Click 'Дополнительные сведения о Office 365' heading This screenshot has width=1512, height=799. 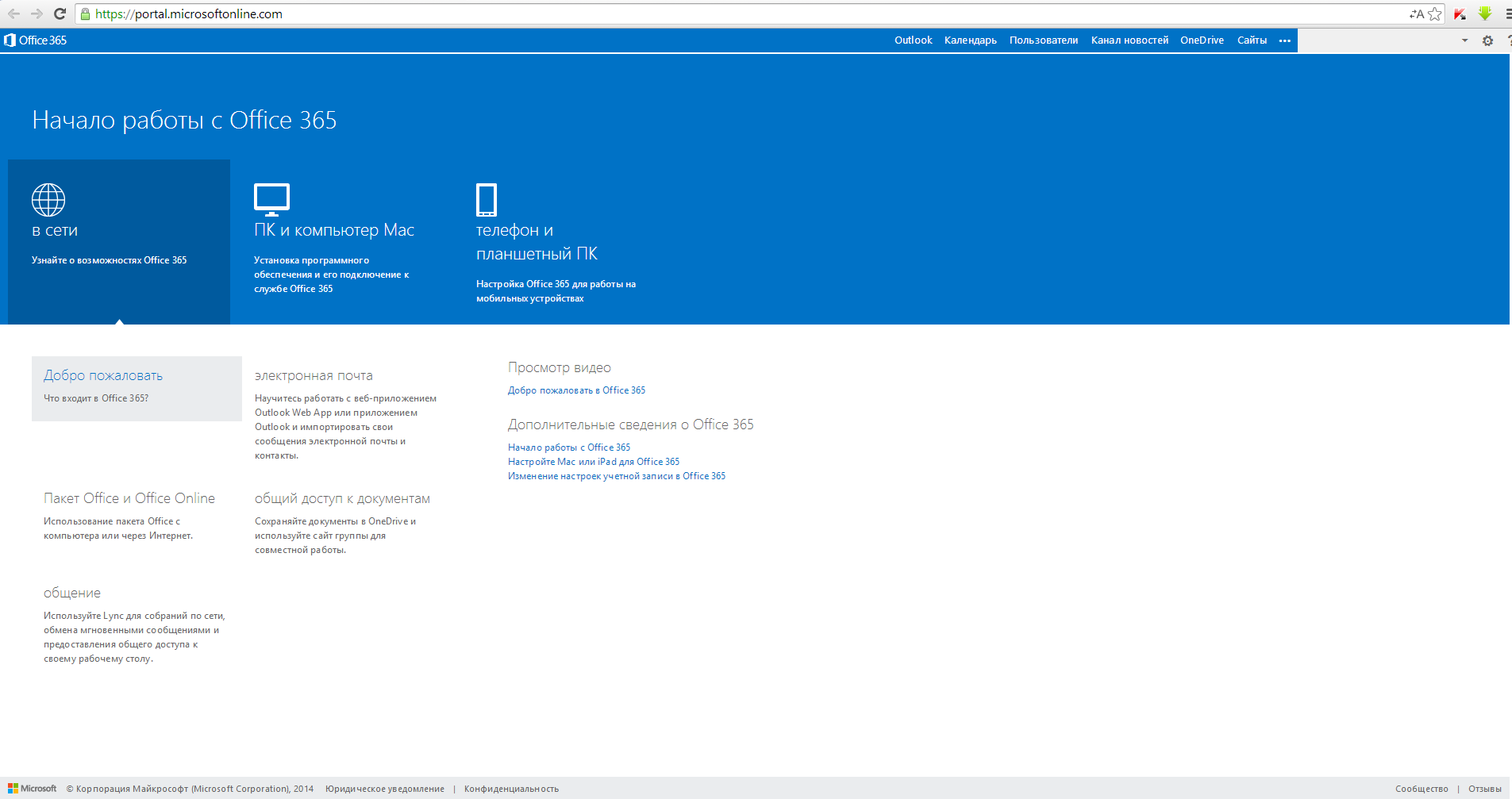point(631,424)
